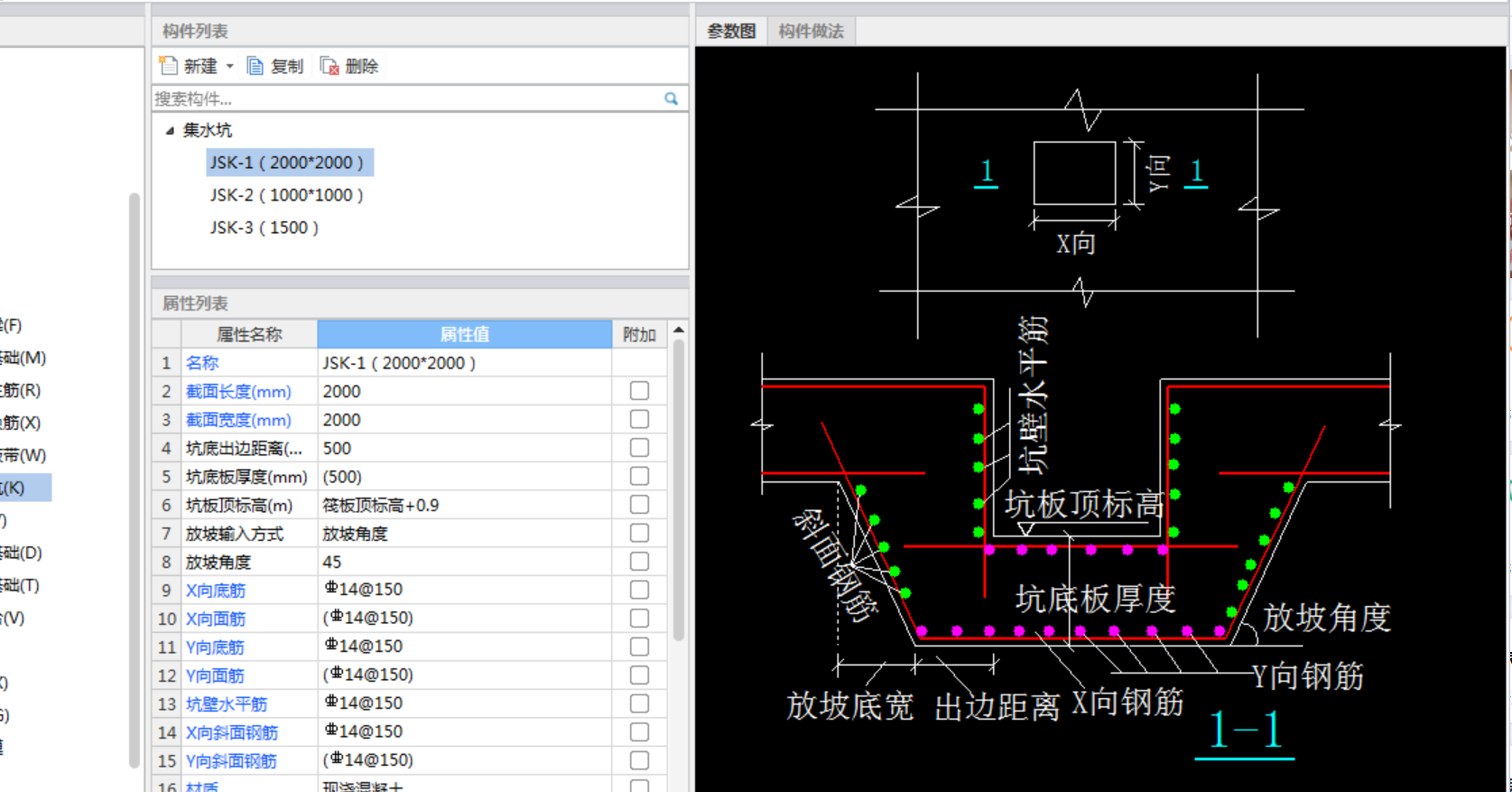Tick 附加 checkbox for 截面宽度
The width and height of the screenshot is (1512, 792).
click(639, 419)
